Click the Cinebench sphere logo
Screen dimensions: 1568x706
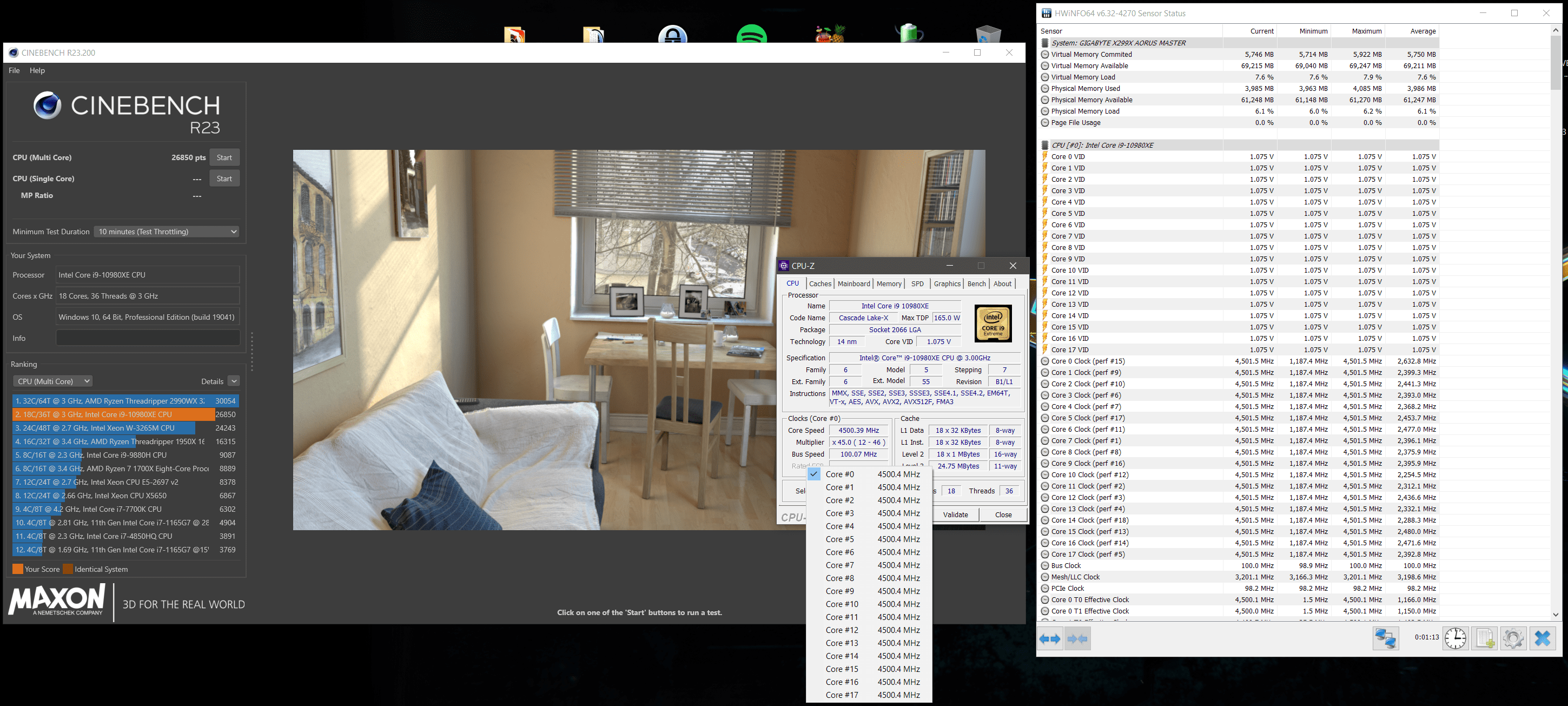coord(47,105)
